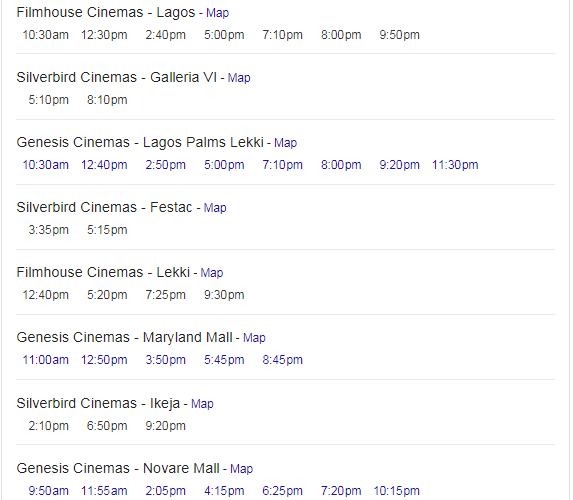Open Map for Genesis Cinemas Maryland Mall
Viewport: 573px width, 500px height.
coord(254,338)
